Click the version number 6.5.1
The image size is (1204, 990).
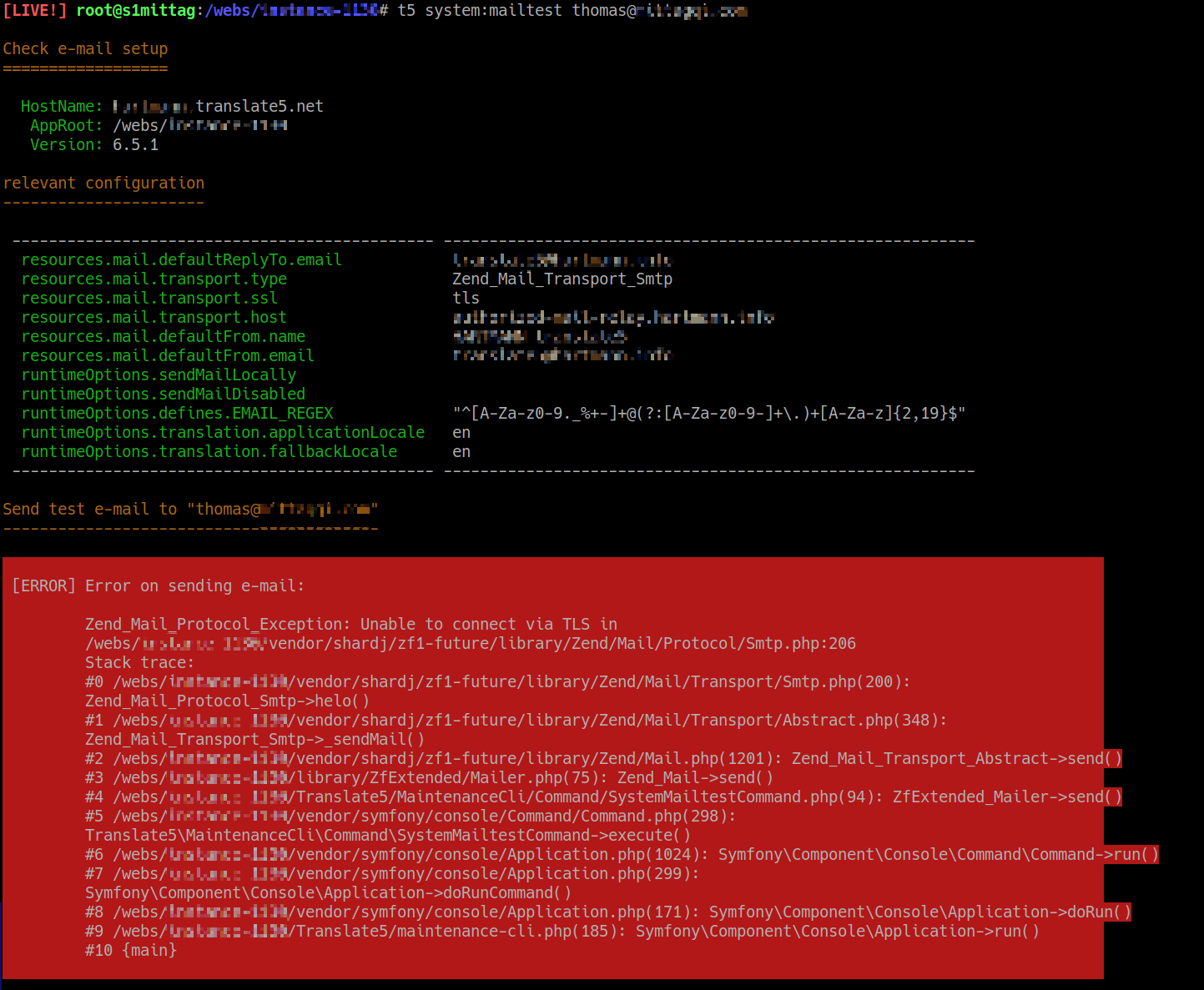(x=135, y=144)
